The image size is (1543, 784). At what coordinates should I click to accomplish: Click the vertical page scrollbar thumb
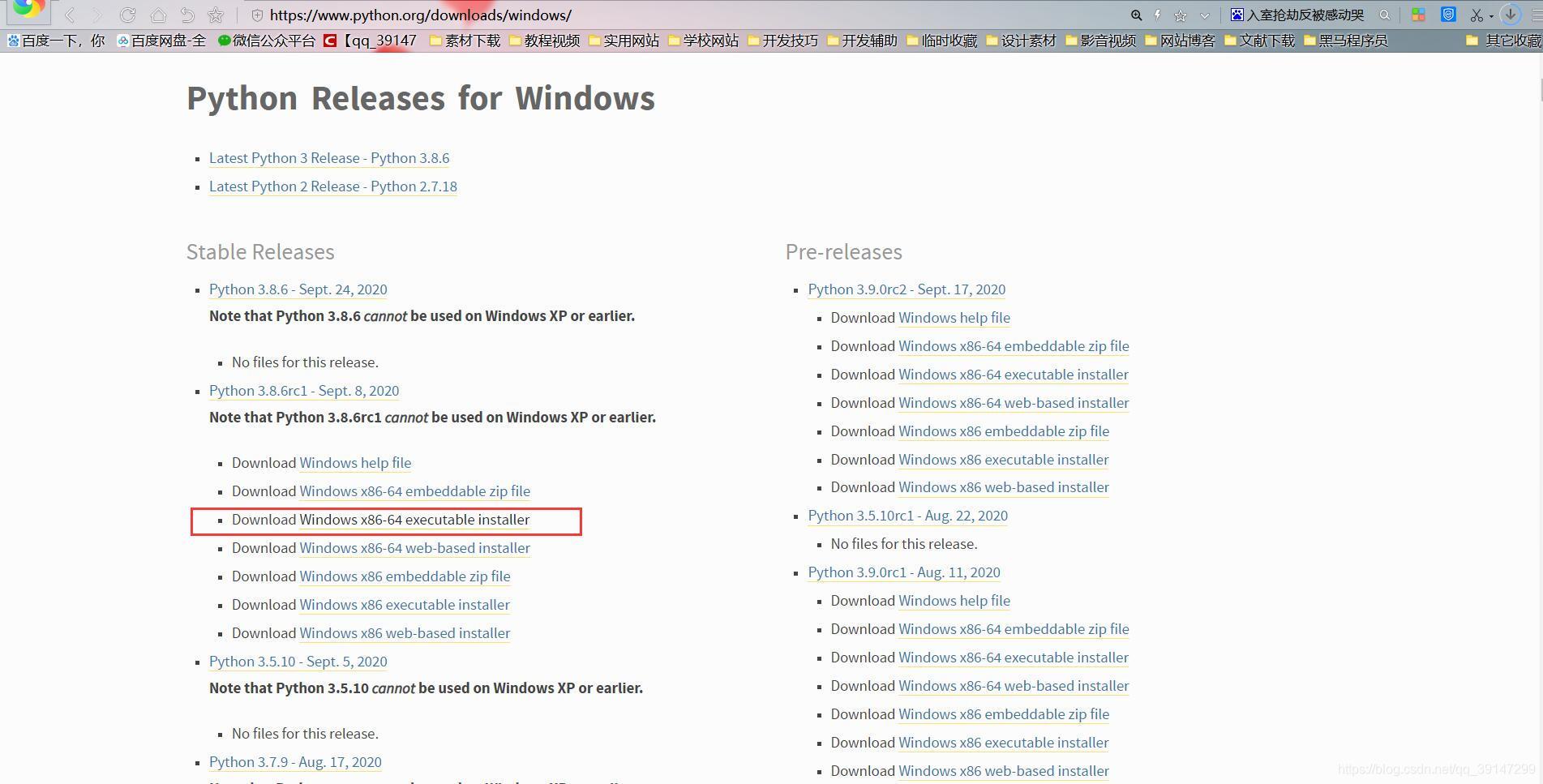[1540, 88]
